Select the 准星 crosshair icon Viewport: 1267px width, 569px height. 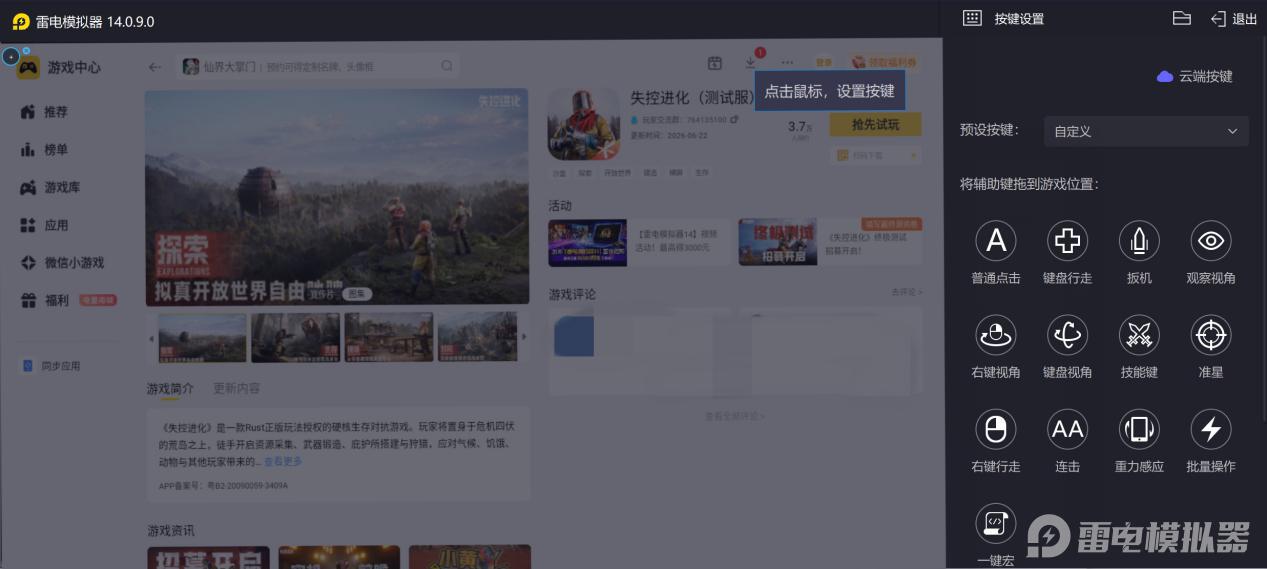[x=1210, y=334]
